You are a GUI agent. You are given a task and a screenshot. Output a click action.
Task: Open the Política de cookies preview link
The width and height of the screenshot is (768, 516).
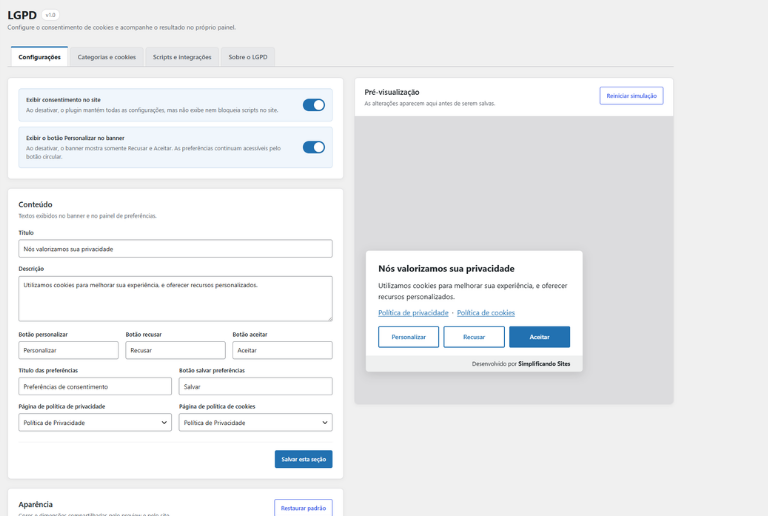tap(486, 313)
